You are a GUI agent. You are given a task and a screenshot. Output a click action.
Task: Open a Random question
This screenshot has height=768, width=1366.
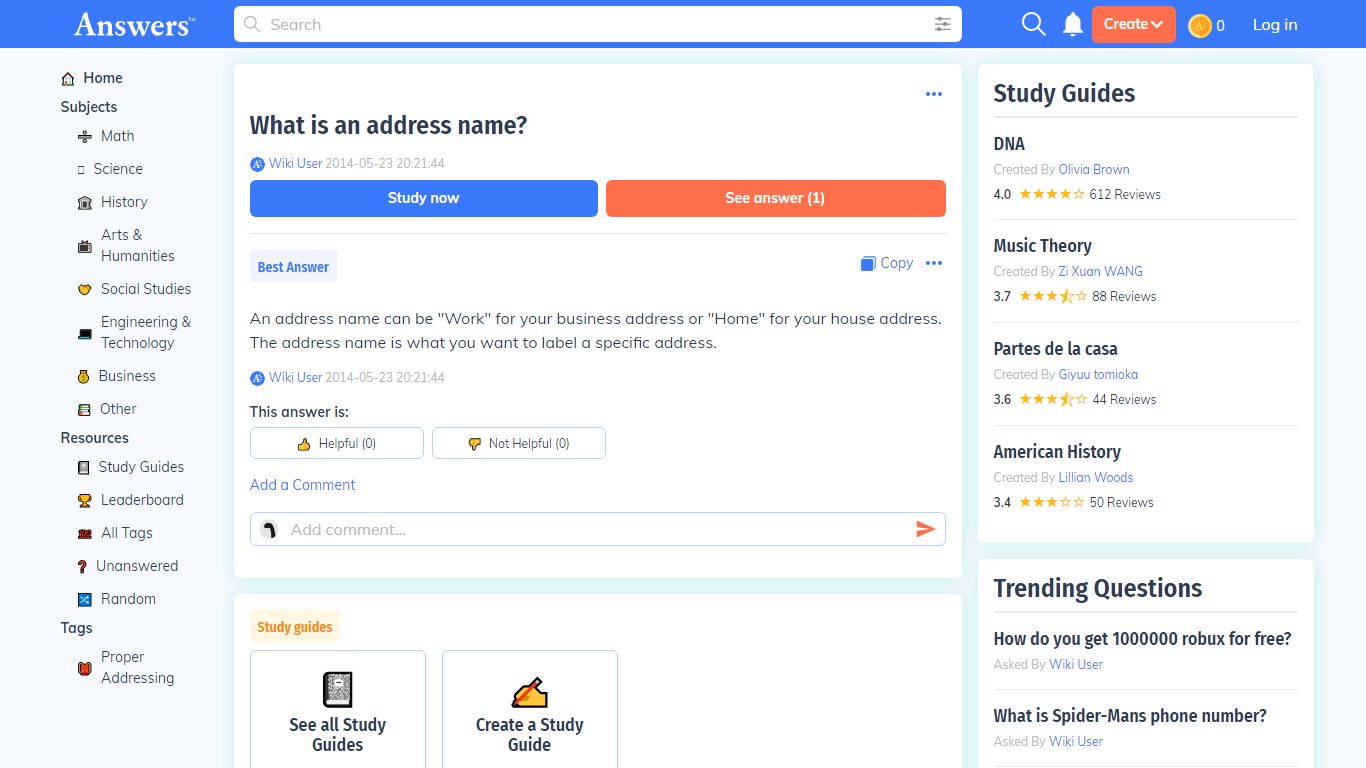[x=128, y=599]
